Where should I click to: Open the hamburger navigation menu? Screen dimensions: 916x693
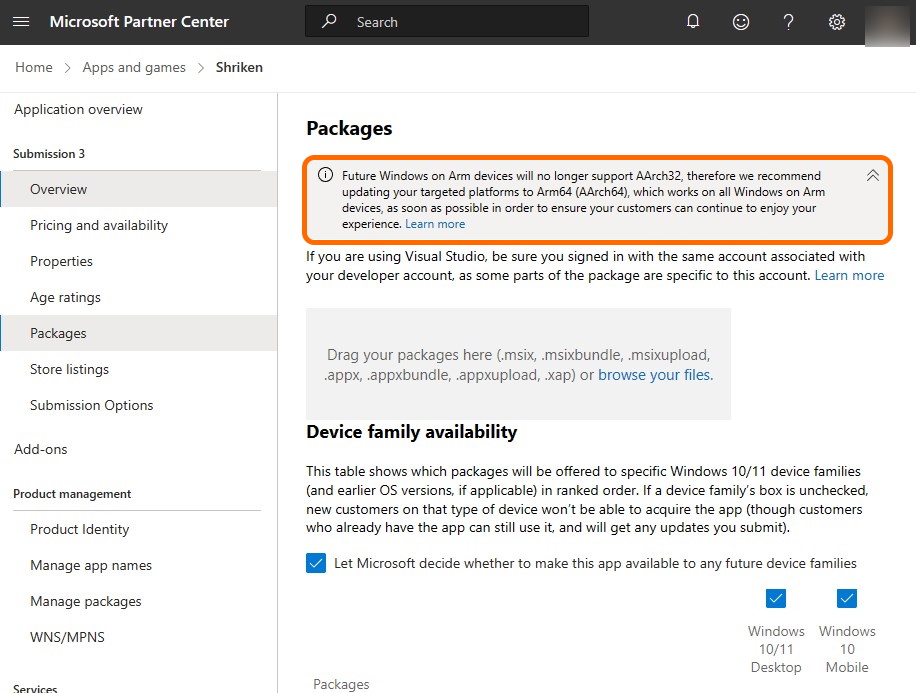(22, 22)
